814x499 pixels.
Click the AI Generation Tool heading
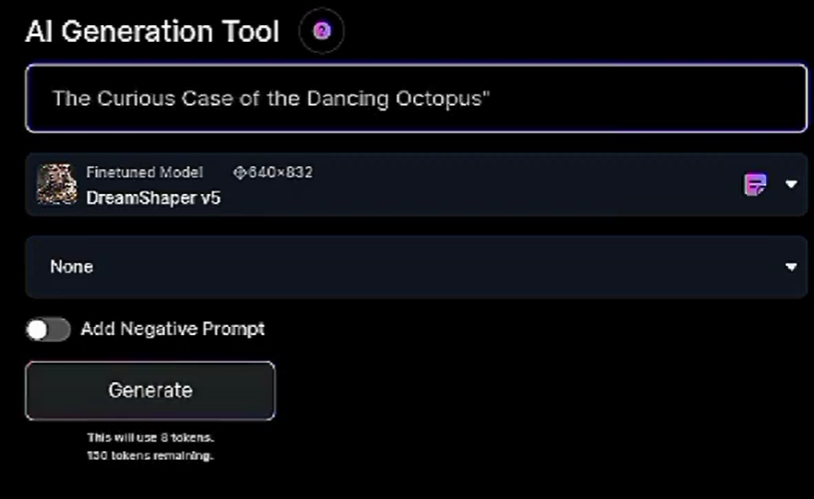[x=152, y=31]
